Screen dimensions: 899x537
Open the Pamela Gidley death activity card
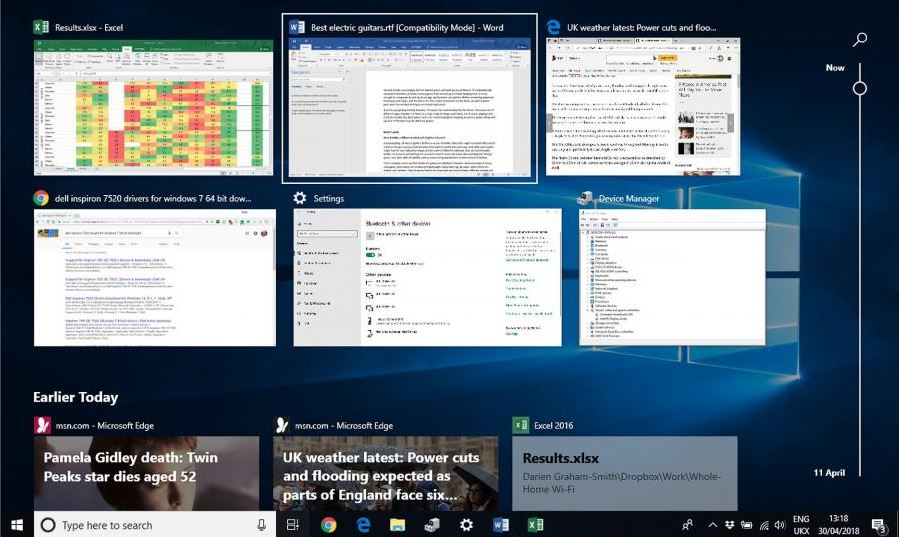147,474
